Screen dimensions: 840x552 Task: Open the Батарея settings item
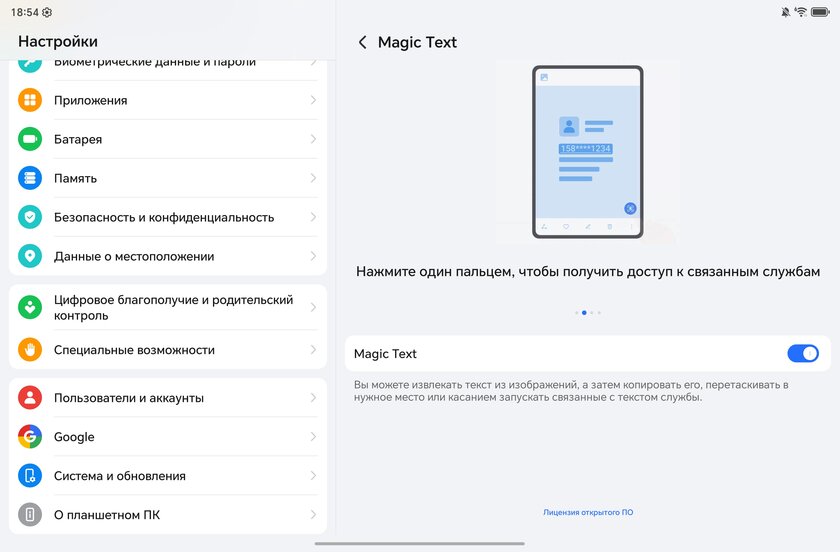click(168, 139)
